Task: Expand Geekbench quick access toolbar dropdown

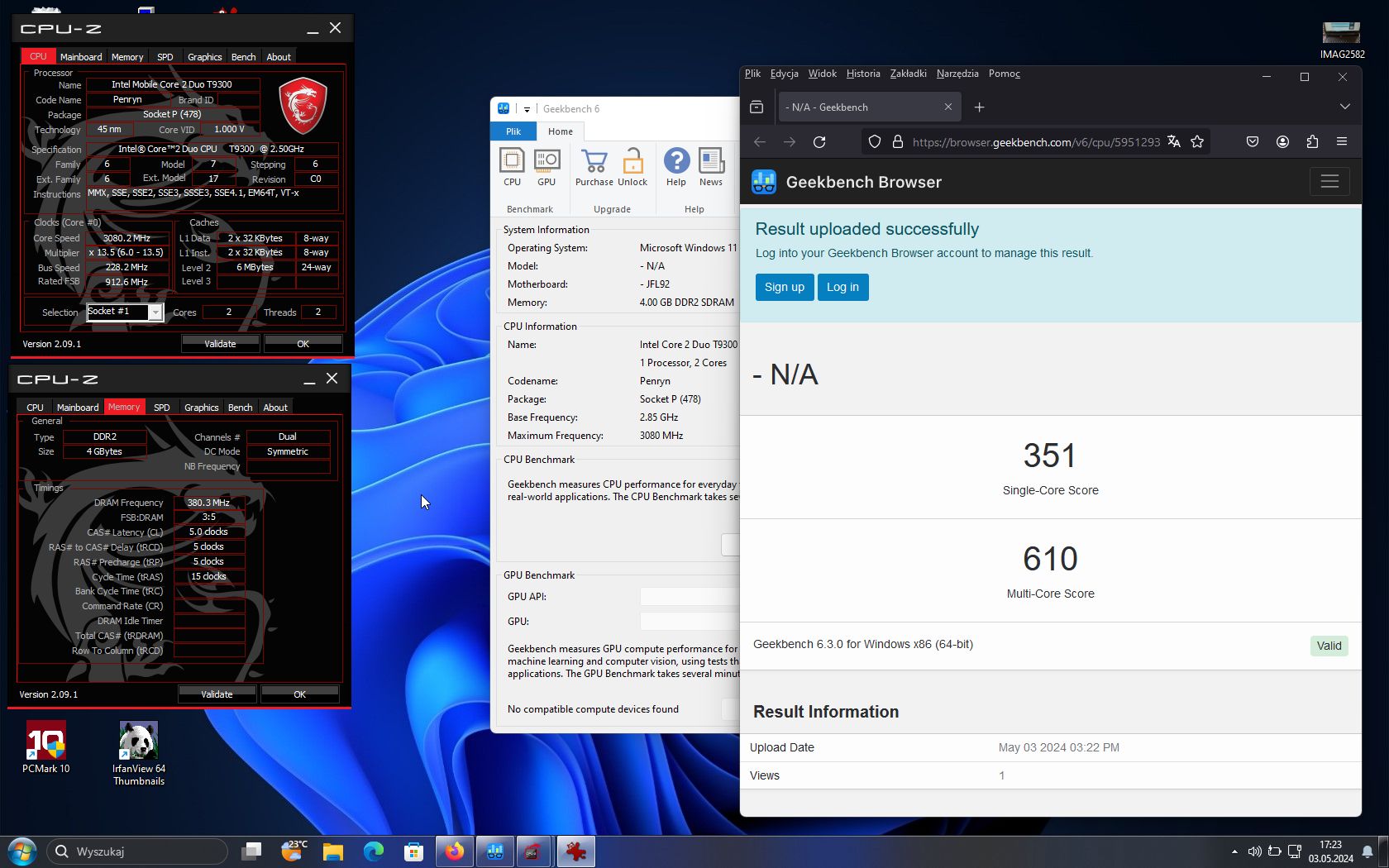Action: click(x=527, y=109)
